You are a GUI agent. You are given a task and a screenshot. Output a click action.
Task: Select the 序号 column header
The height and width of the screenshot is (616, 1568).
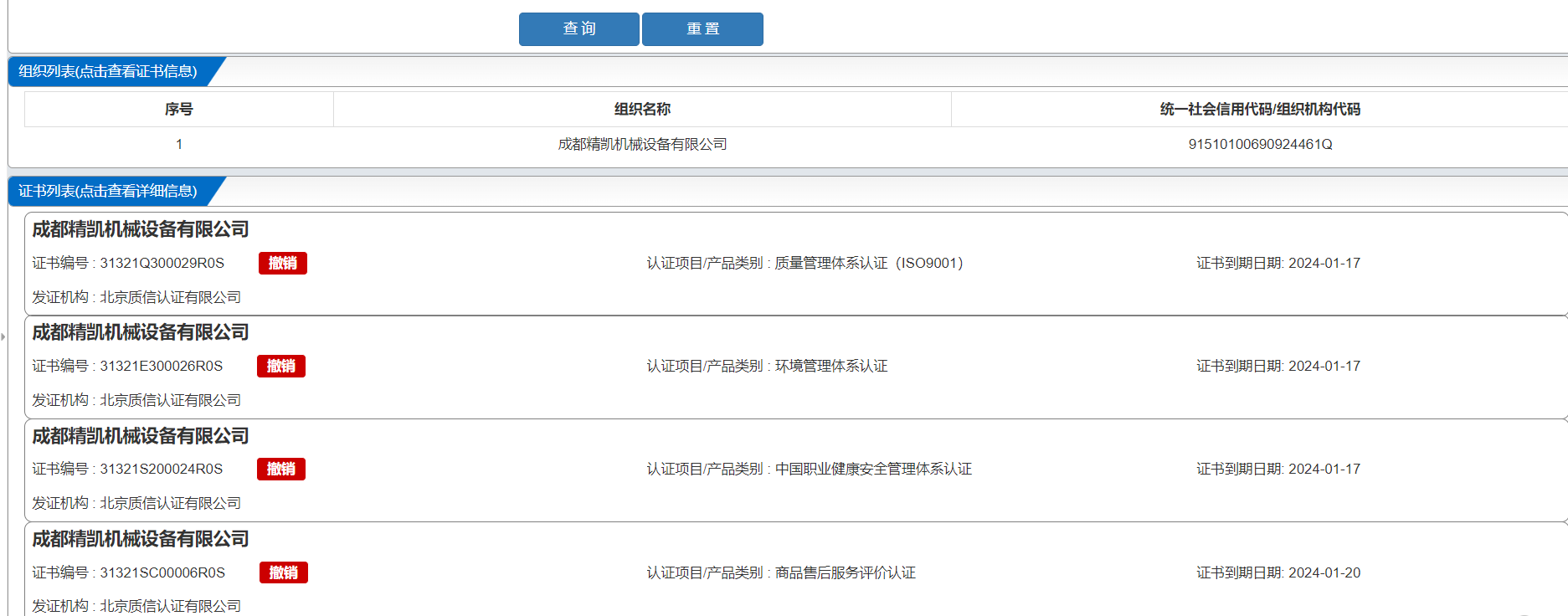179,109
